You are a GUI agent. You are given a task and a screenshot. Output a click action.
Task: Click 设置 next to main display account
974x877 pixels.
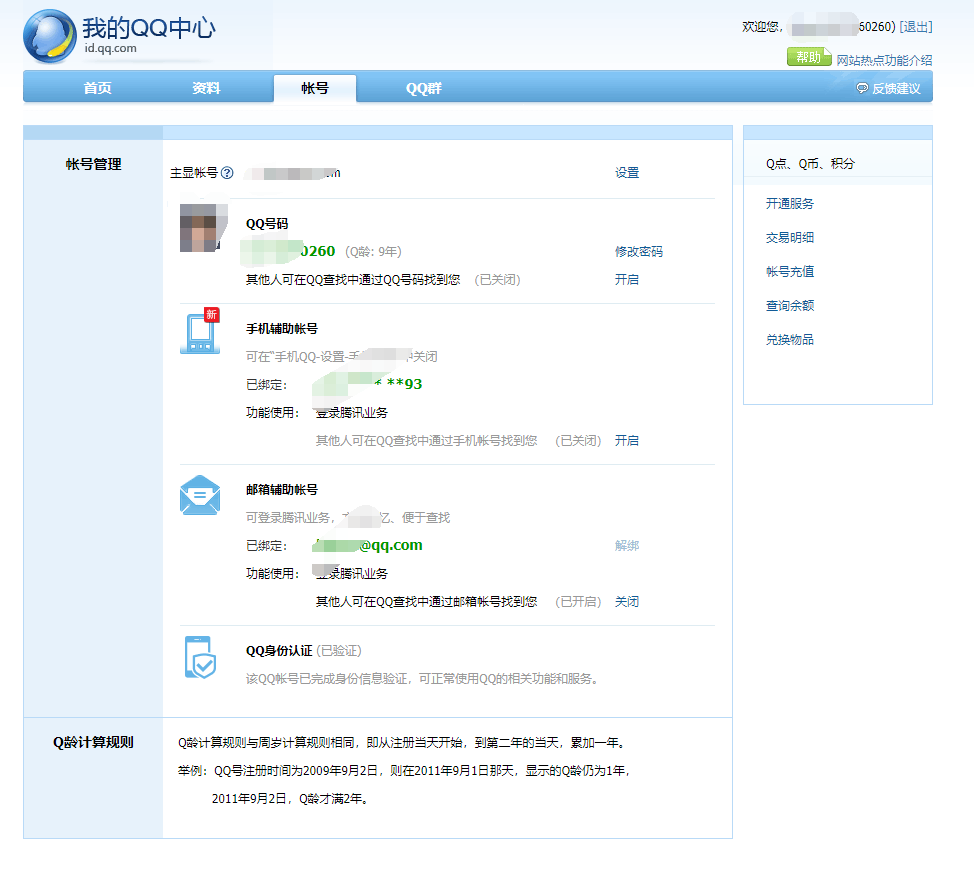click(626, 173)
